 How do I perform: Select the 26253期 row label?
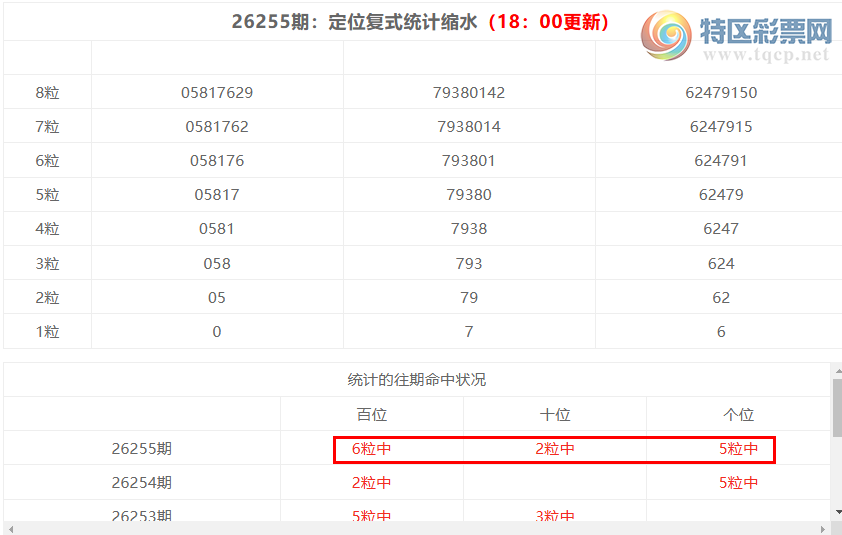(142, 516)
